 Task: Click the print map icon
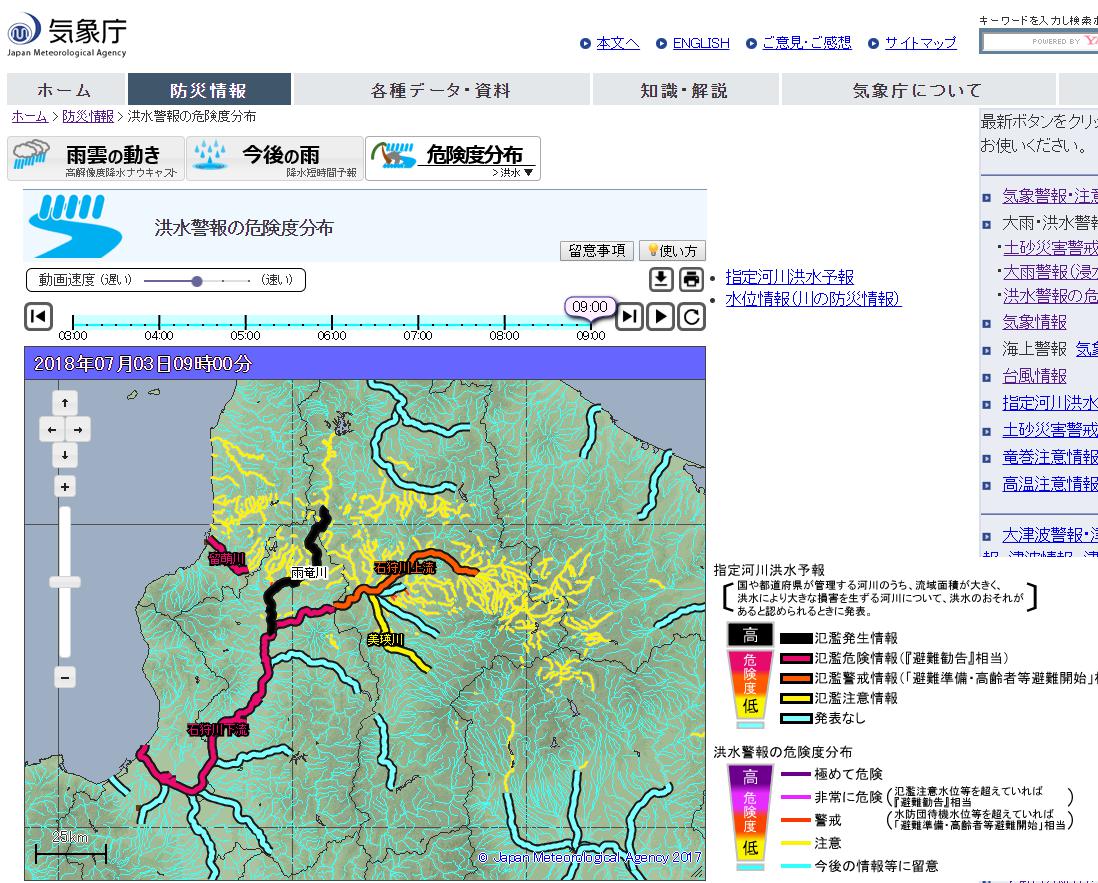tap(691, 279)
